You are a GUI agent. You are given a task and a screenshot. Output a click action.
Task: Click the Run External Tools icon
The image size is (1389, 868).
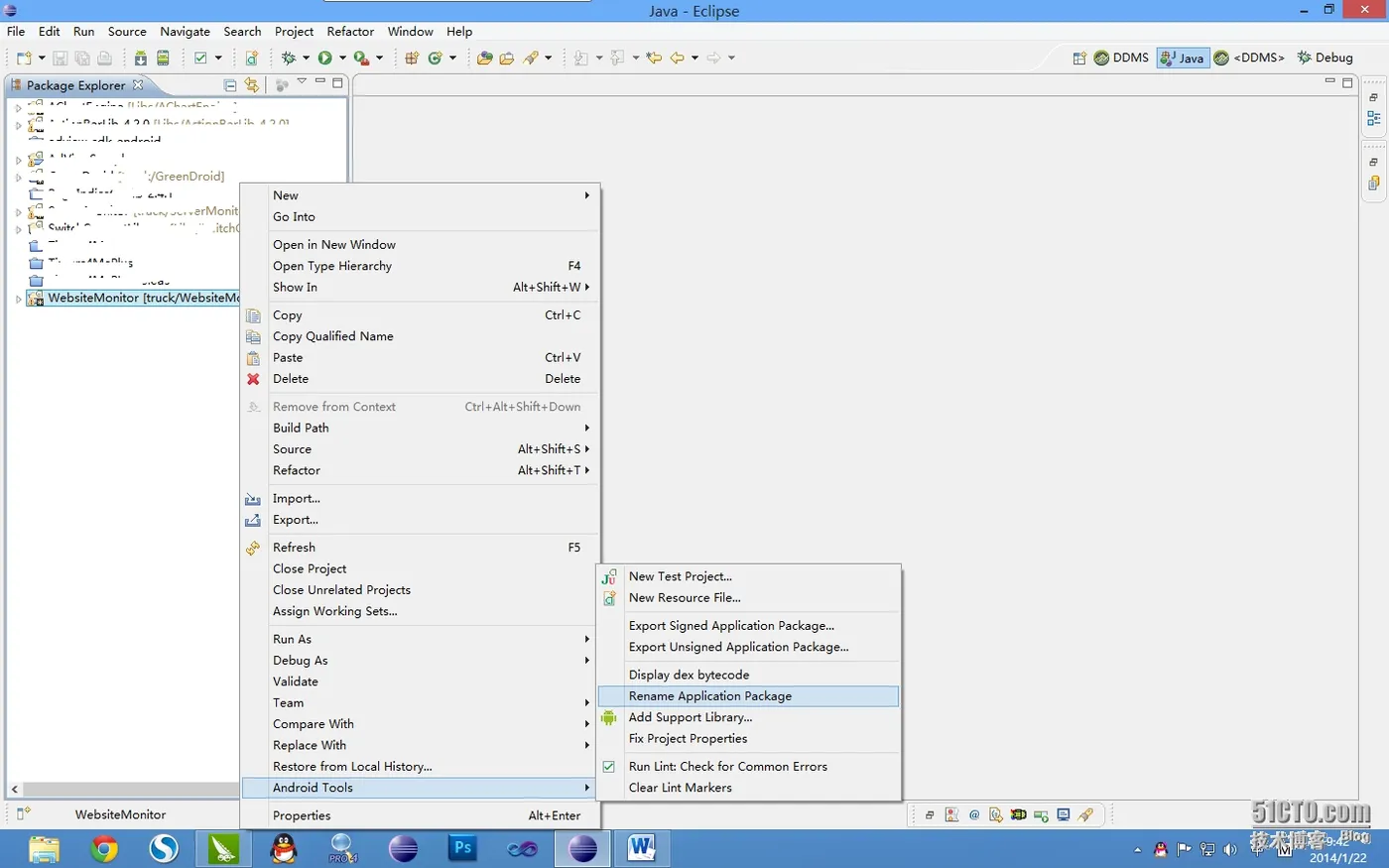click(361, 59)
